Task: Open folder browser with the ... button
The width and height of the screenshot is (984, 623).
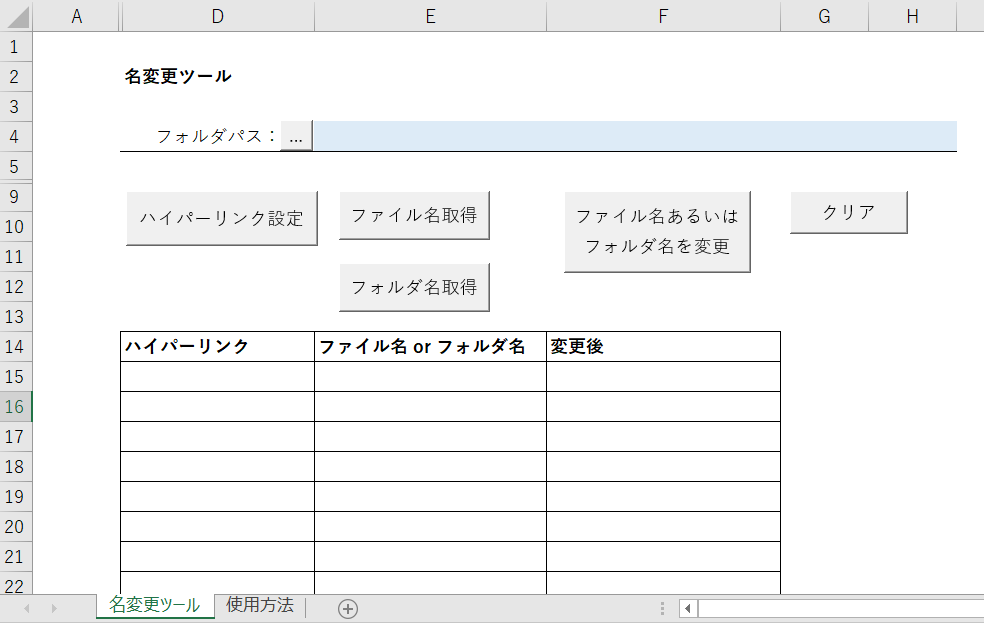Action: 296,136
